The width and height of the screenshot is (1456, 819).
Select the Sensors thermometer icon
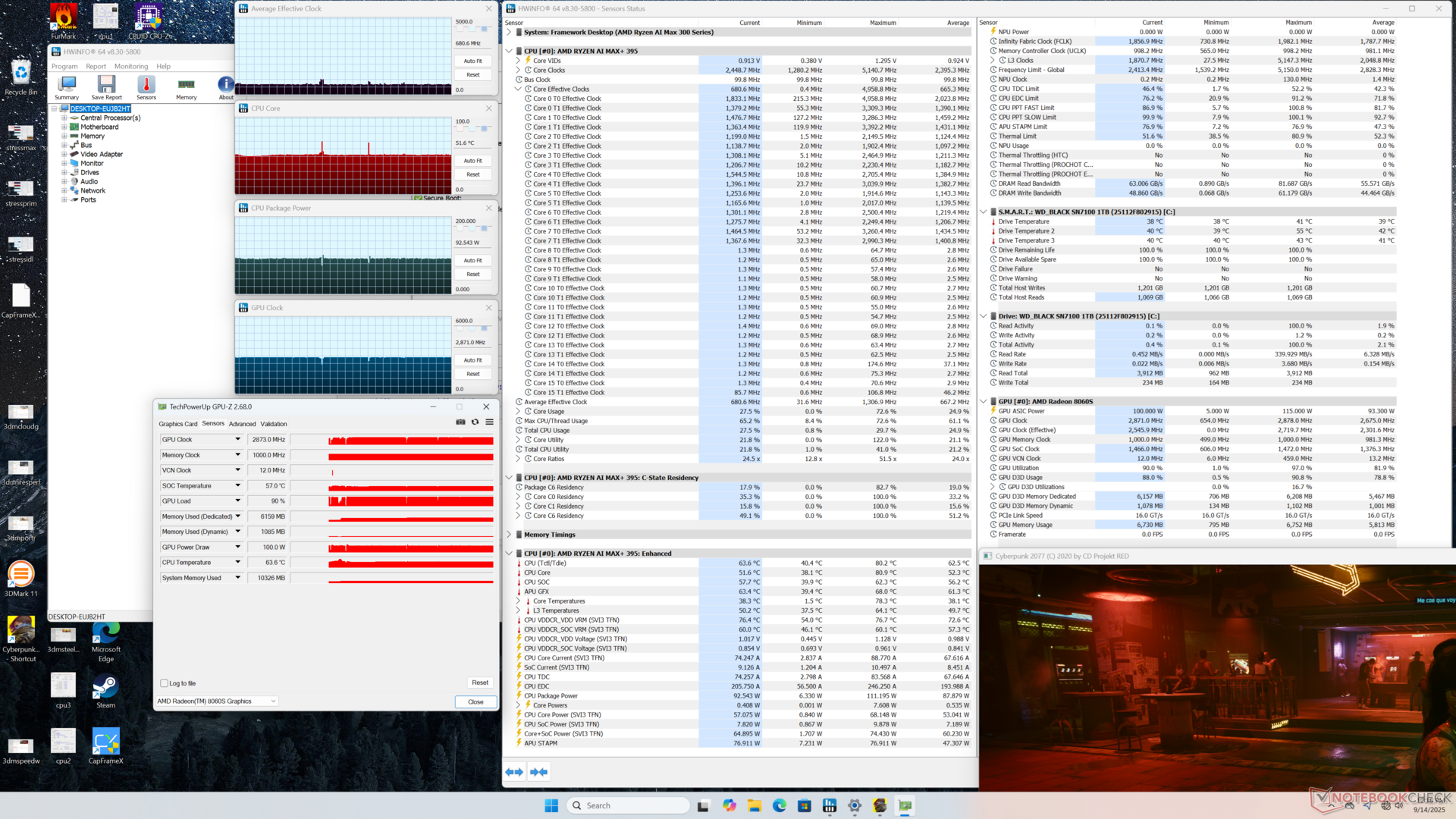tap(146, 86)
